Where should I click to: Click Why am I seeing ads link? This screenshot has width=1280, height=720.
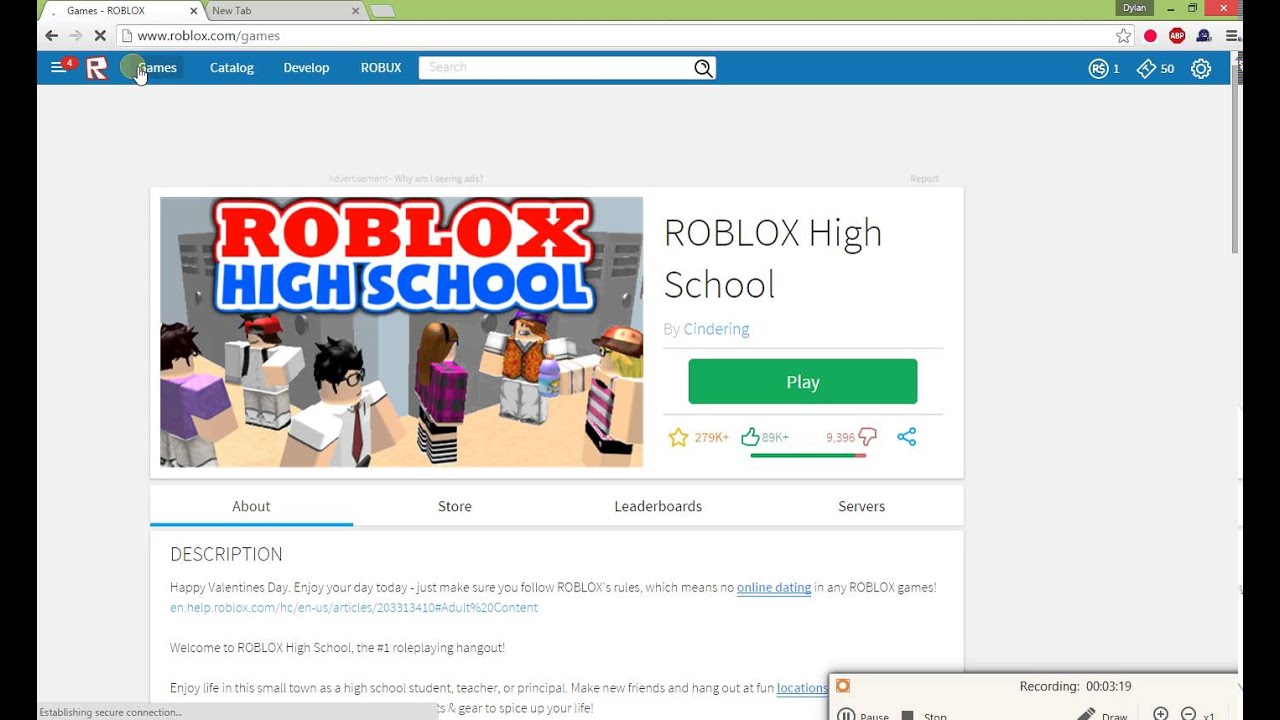pos(439,179)
